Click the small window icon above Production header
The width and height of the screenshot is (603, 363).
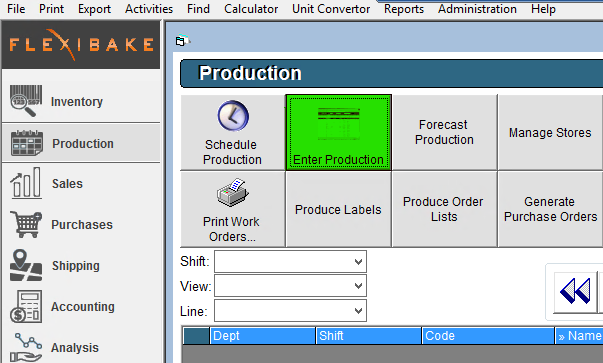[x=182, y=41]
